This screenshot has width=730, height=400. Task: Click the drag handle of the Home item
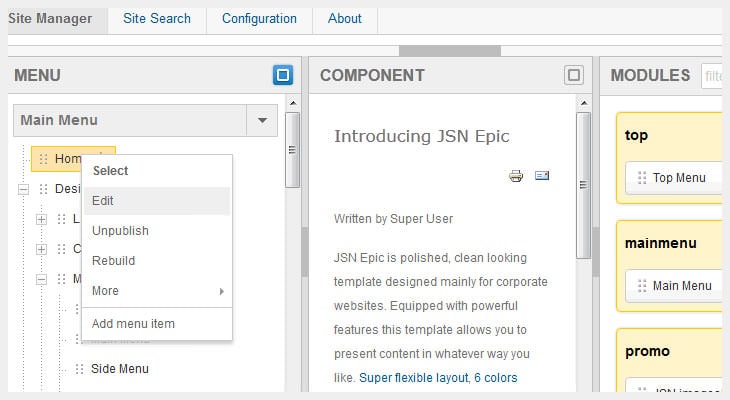click(x=43, y=159)
